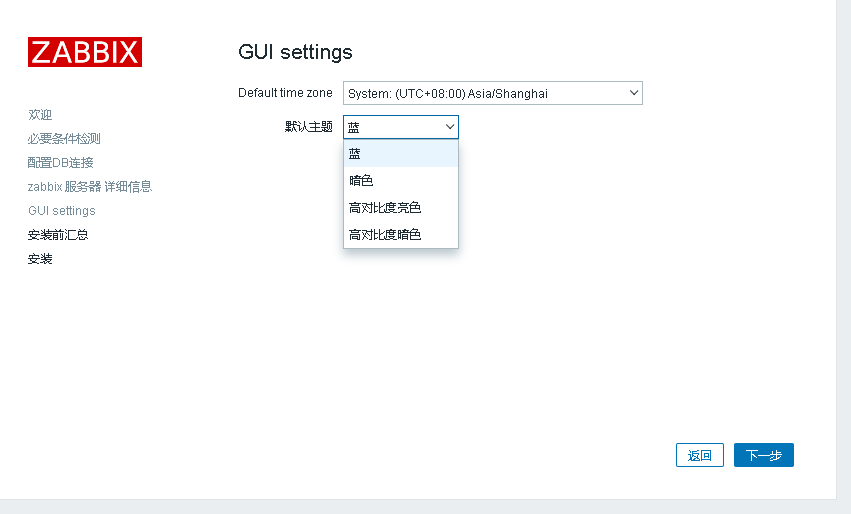Click the 默认主题 field label
The image size is (851, 514).
coord(309,127)
